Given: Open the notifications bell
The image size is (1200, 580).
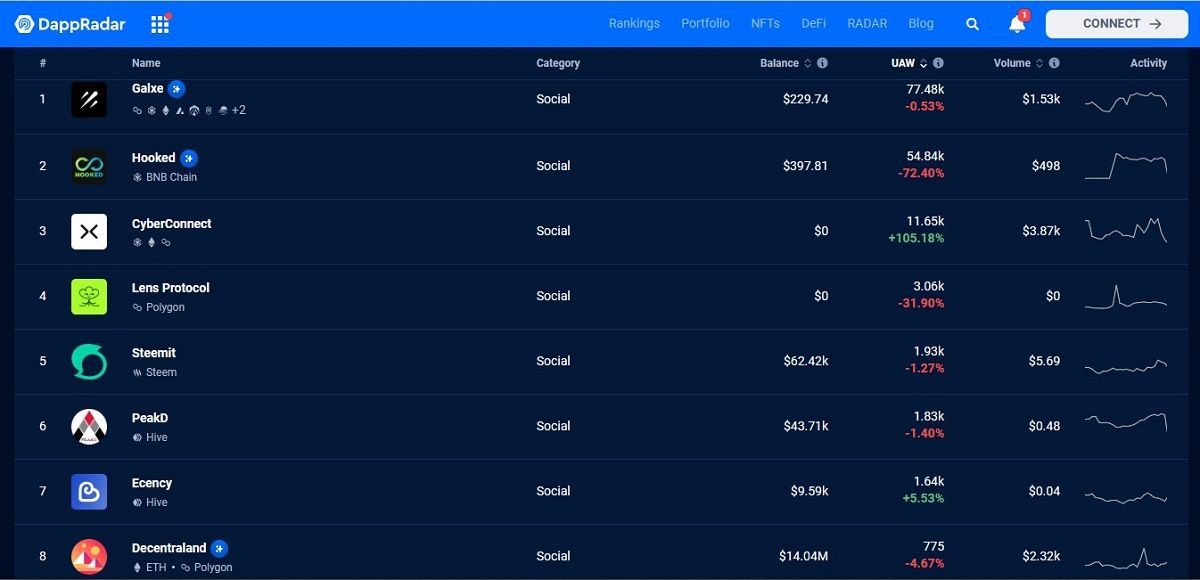Looking at the screenshot, I should tap(1017, 23).
